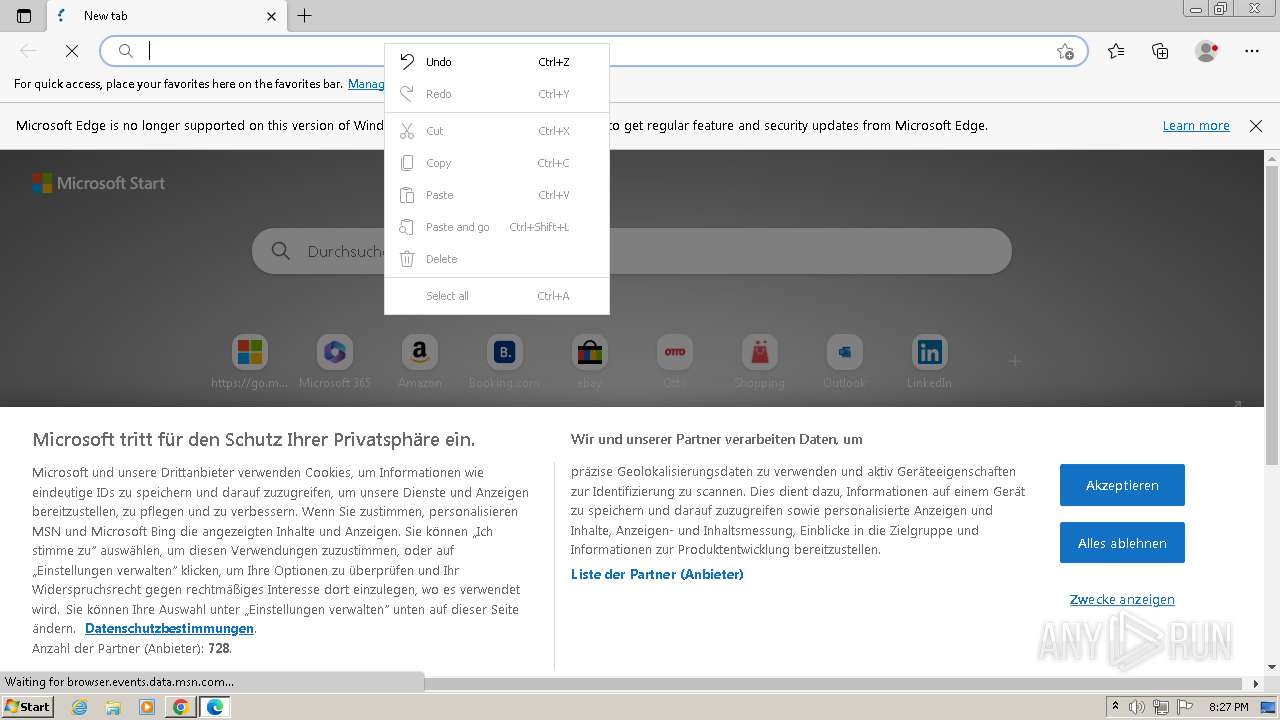Open Liste der Partner (Anbieter) link
Image resolution: width=1280 pixels, height=720 pixels.
(657, 574)
